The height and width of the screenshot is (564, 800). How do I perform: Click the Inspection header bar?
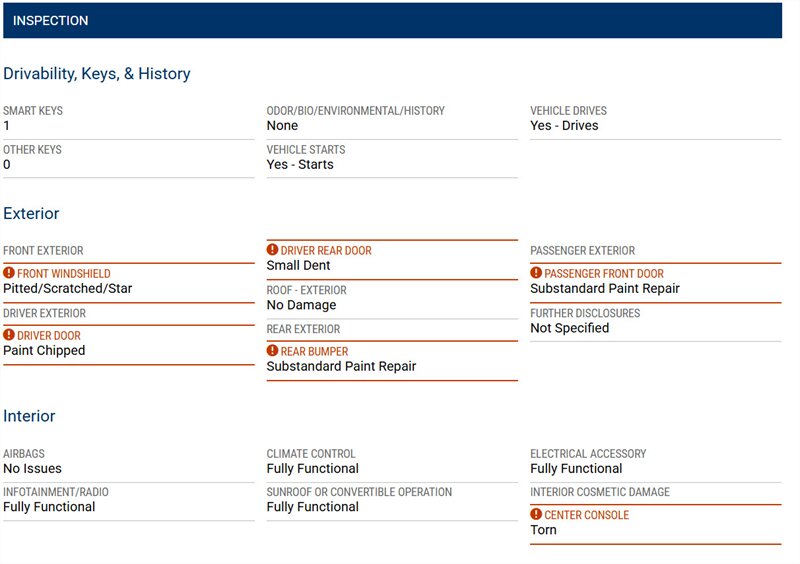pos(392,20)
